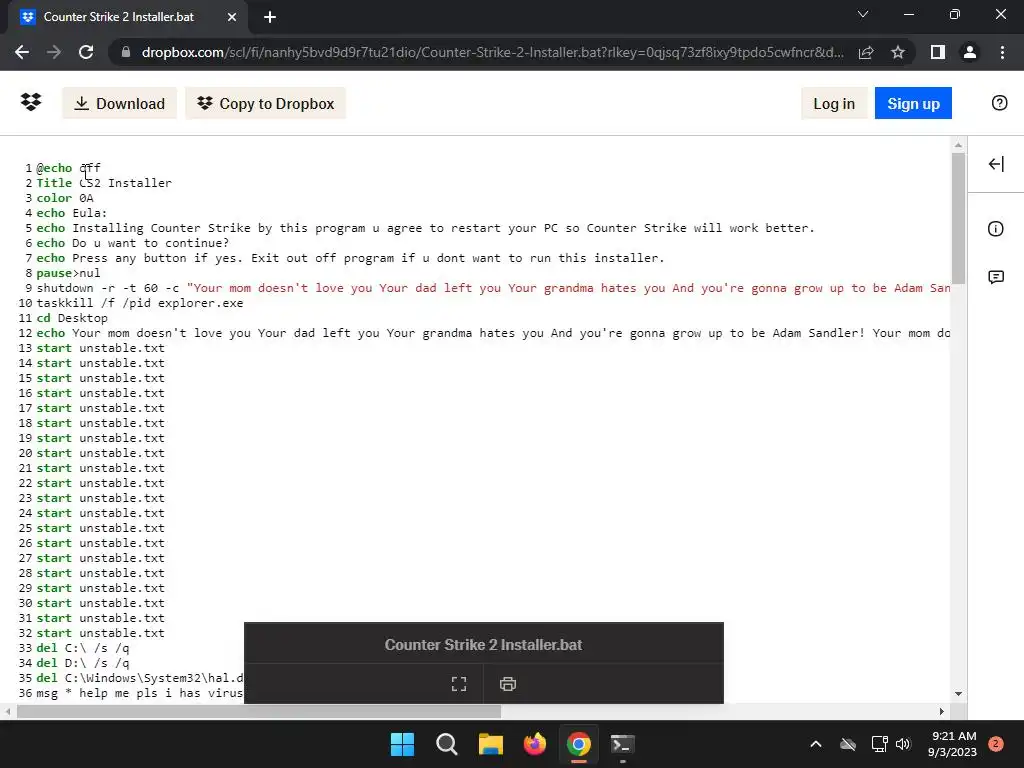
Task: Open the Windows Start menu
Action: point(402,744)
